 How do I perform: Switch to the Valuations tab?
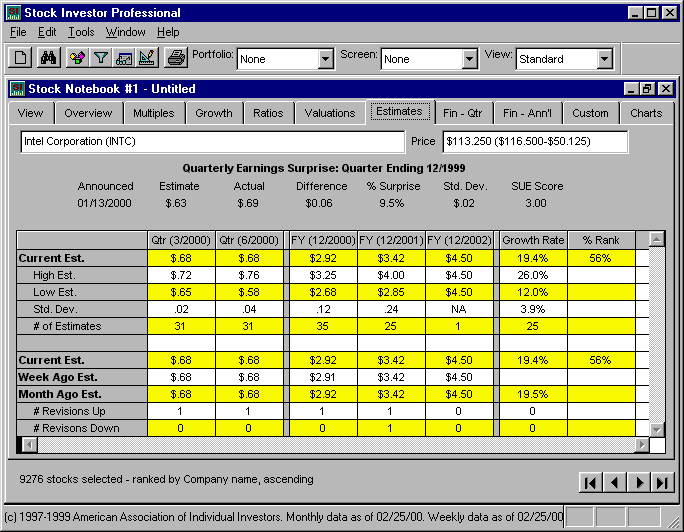[330, 113]
